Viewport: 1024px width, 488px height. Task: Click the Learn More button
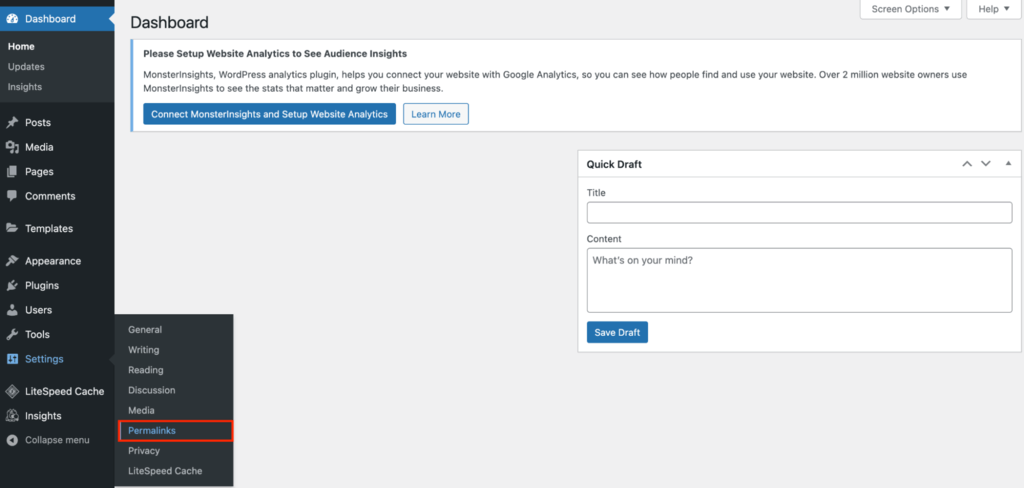coord(436,114)
